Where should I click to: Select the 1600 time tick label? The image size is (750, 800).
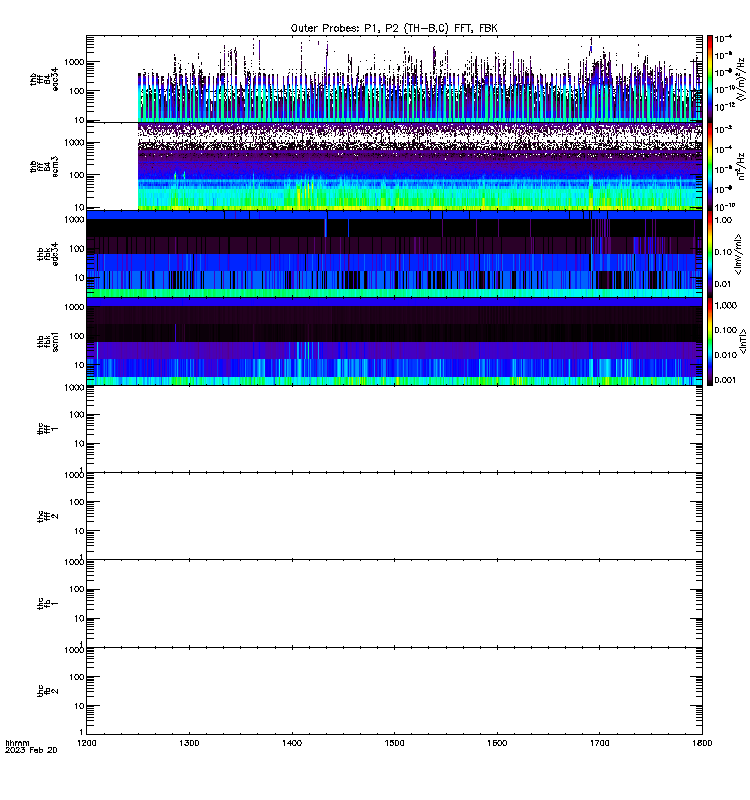coord(497,743)
